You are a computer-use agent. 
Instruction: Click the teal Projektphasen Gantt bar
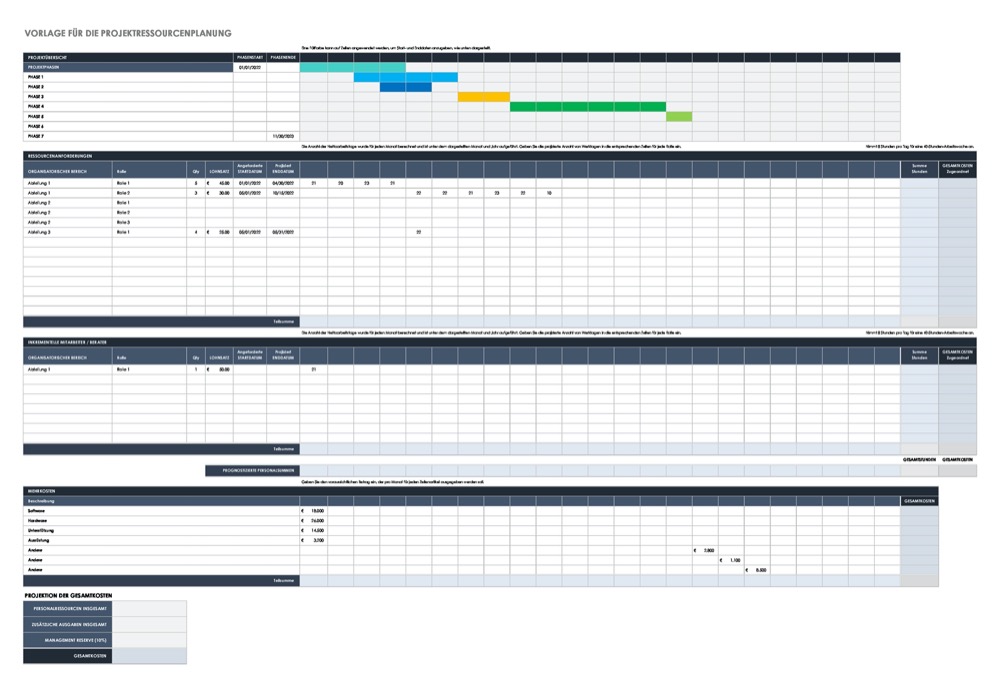(x=353, y=67)
